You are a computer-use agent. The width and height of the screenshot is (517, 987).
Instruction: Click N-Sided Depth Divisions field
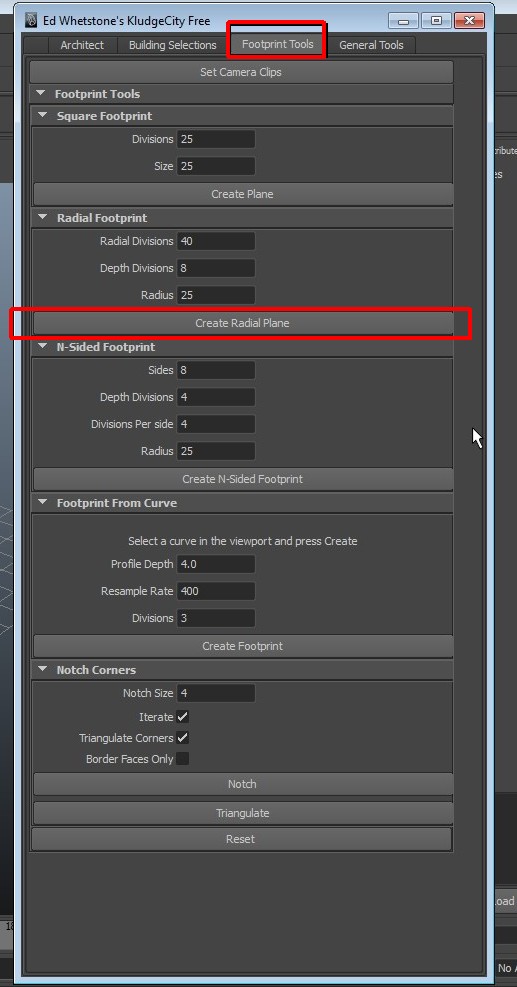click(x=216, y=397)
